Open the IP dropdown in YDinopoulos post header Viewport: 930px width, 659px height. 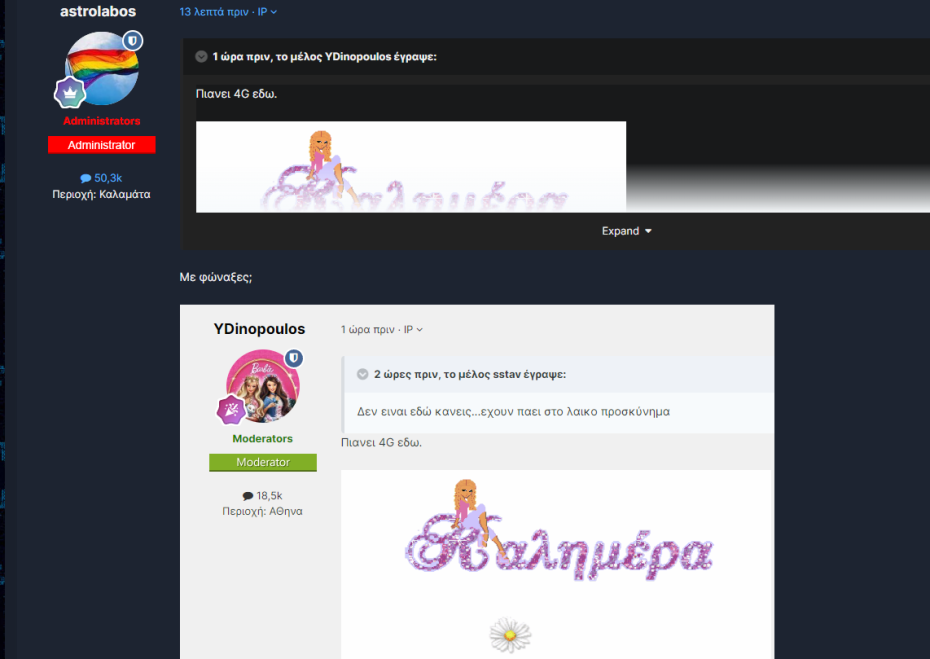click(x=411, y=328)
